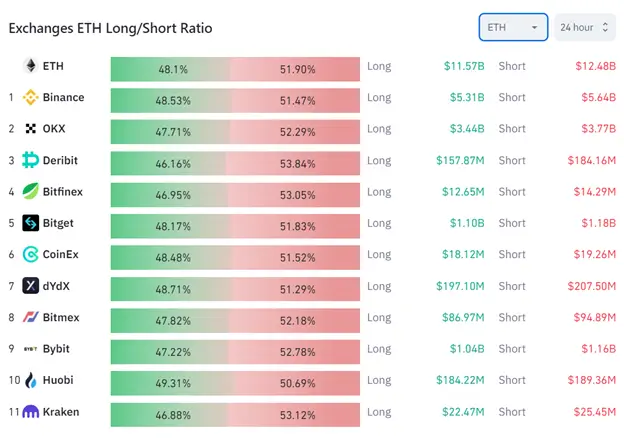The image size is (624, 438).
Task: Click the Deribit exchange logo
Action: click(x=30, y=160)
